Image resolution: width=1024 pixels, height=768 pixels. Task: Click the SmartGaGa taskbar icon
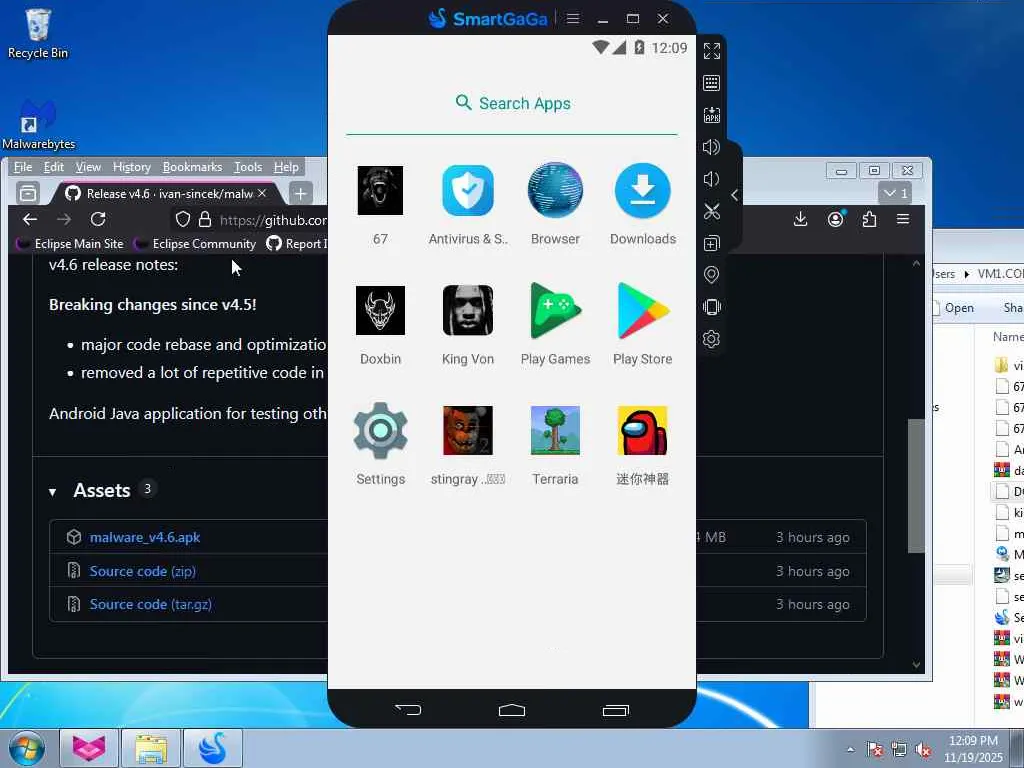pyautogui.click(x=213, y=748)
